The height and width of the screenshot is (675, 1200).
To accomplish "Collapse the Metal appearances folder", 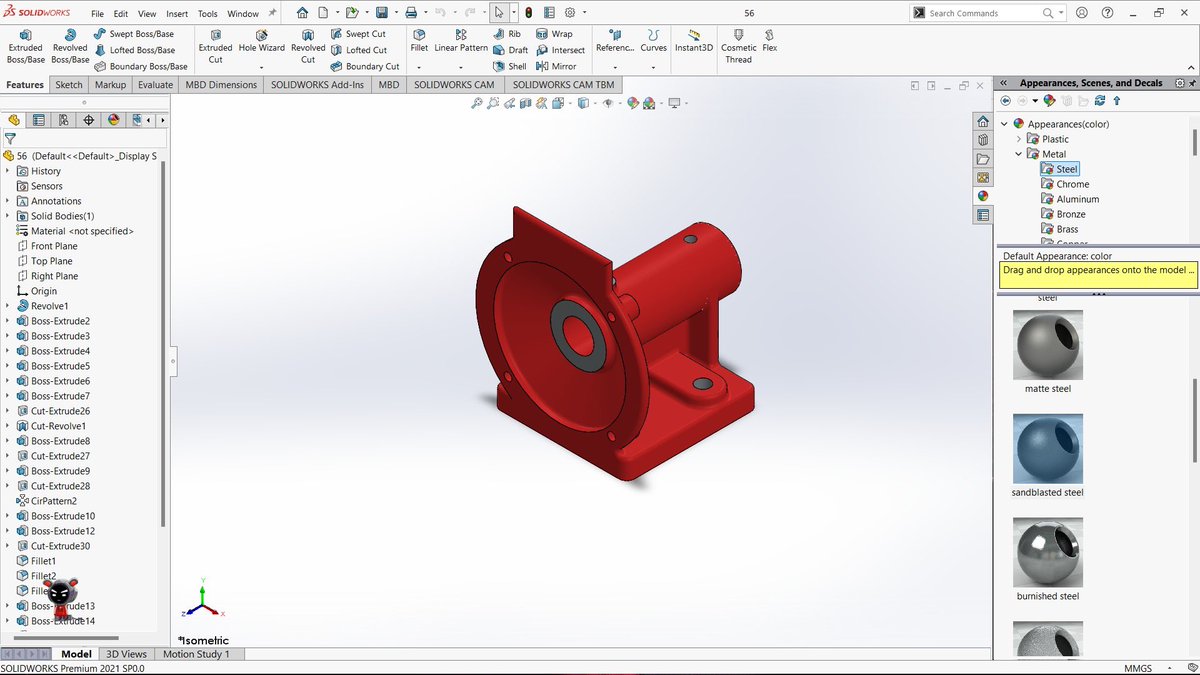I will [x=1018, y=153].
